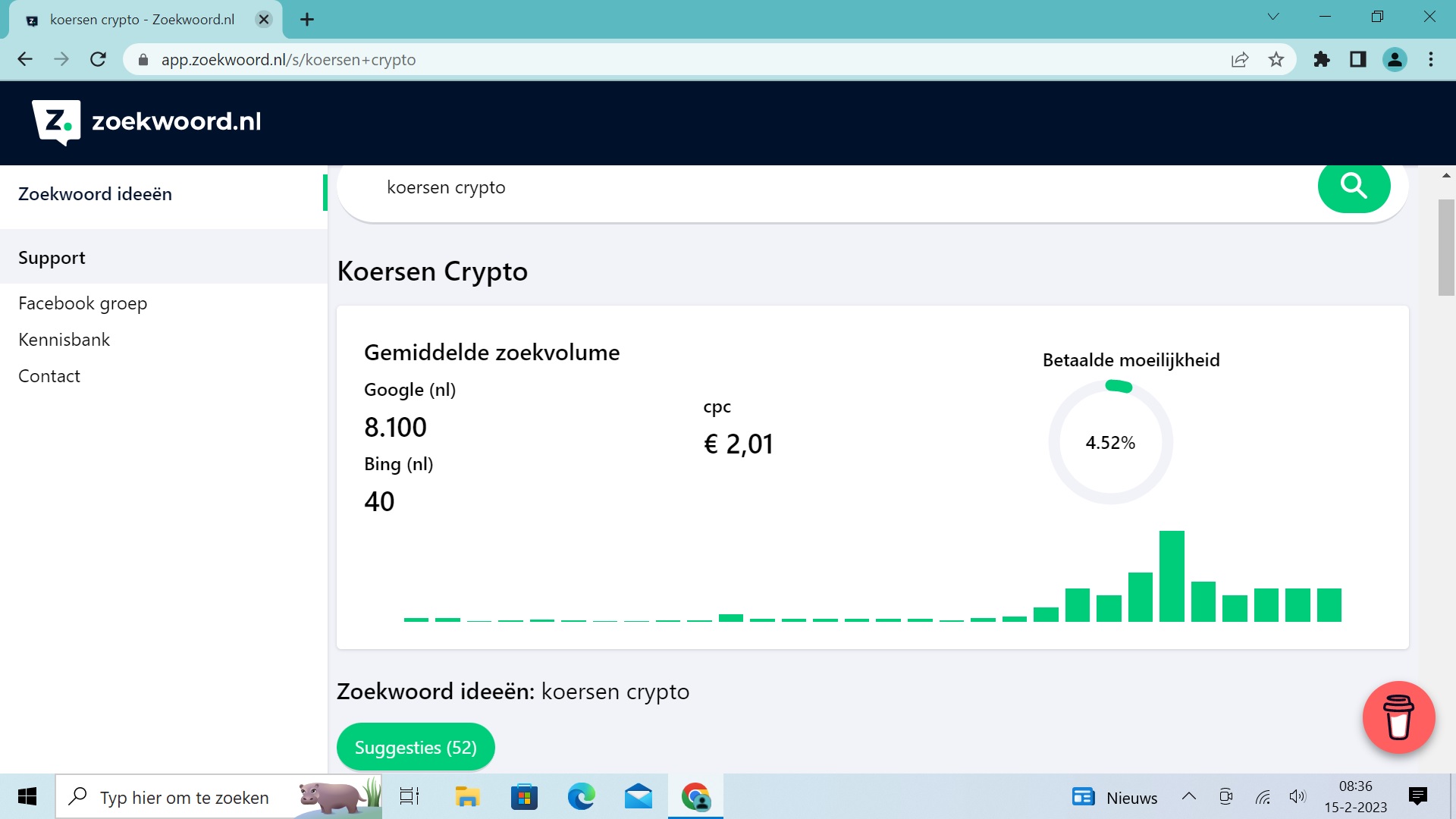Open Task View on the taskbar
1456x819 pixels.
click(x=409, y=797)
